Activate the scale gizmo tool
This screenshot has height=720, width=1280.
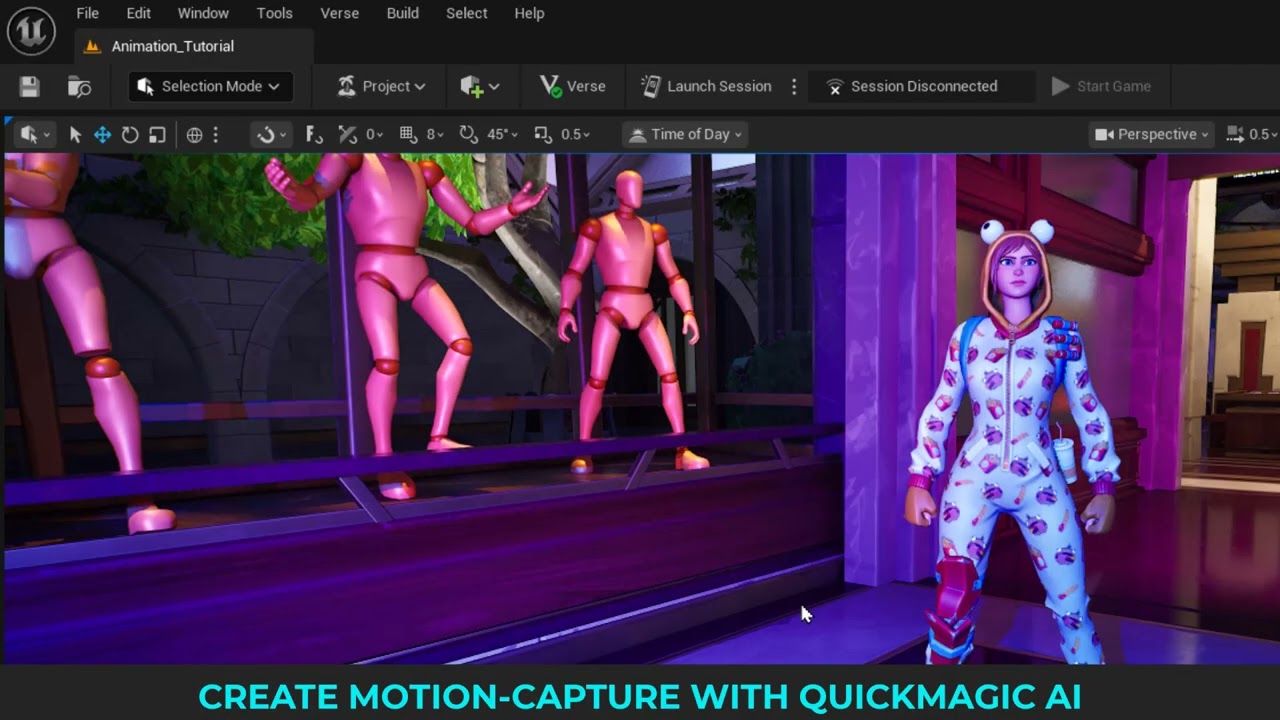(157, 135)
